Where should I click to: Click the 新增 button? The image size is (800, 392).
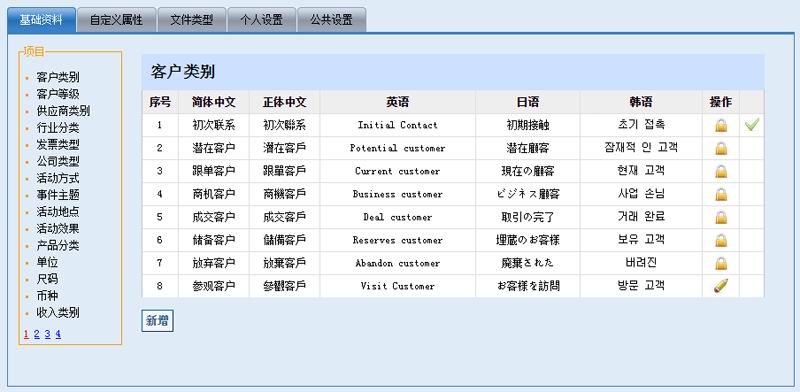157,321
